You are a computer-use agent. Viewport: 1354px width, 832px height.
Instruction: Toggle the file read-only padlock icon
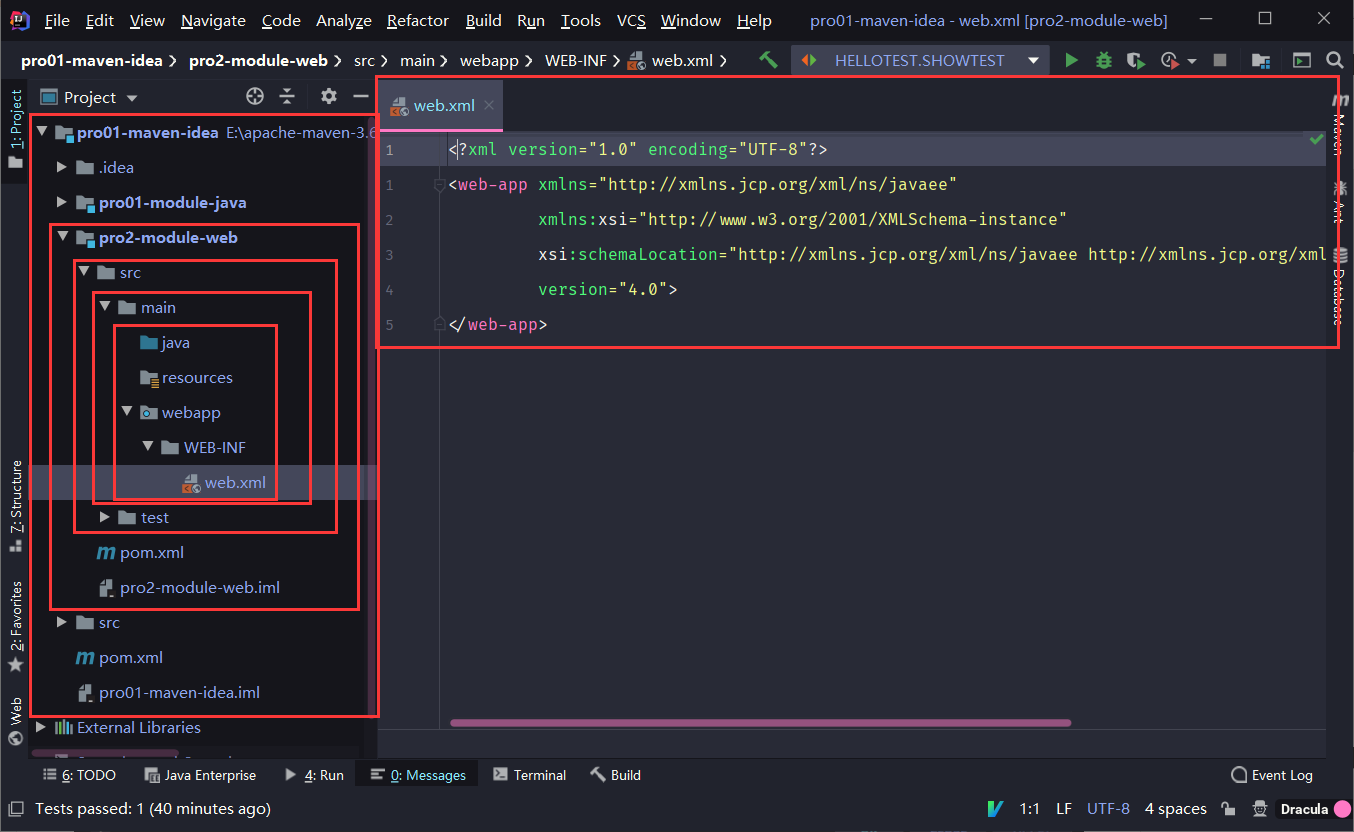[x=1227, y=809]
